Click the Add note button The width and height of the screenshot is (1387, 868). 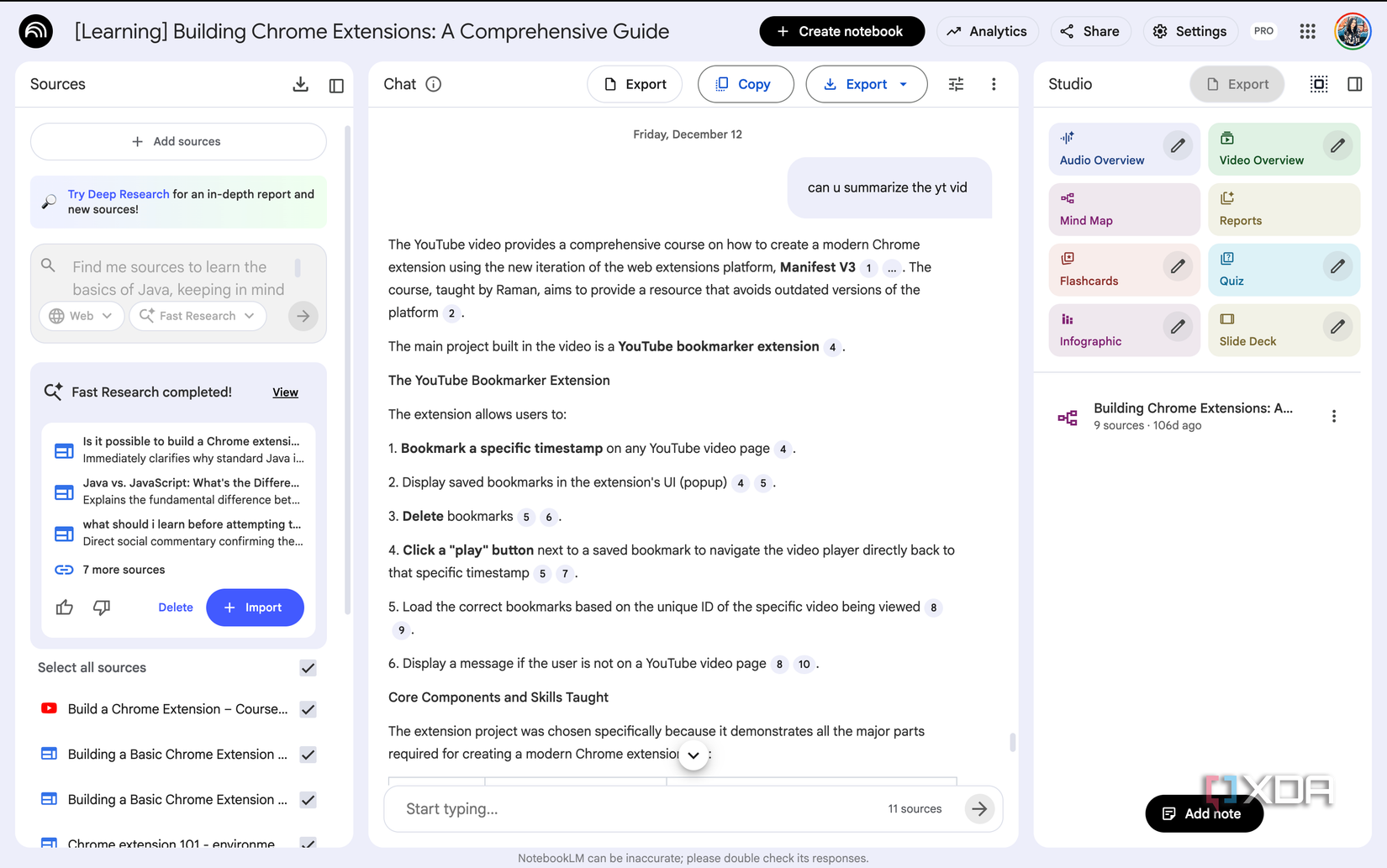tap(1204, 813)
